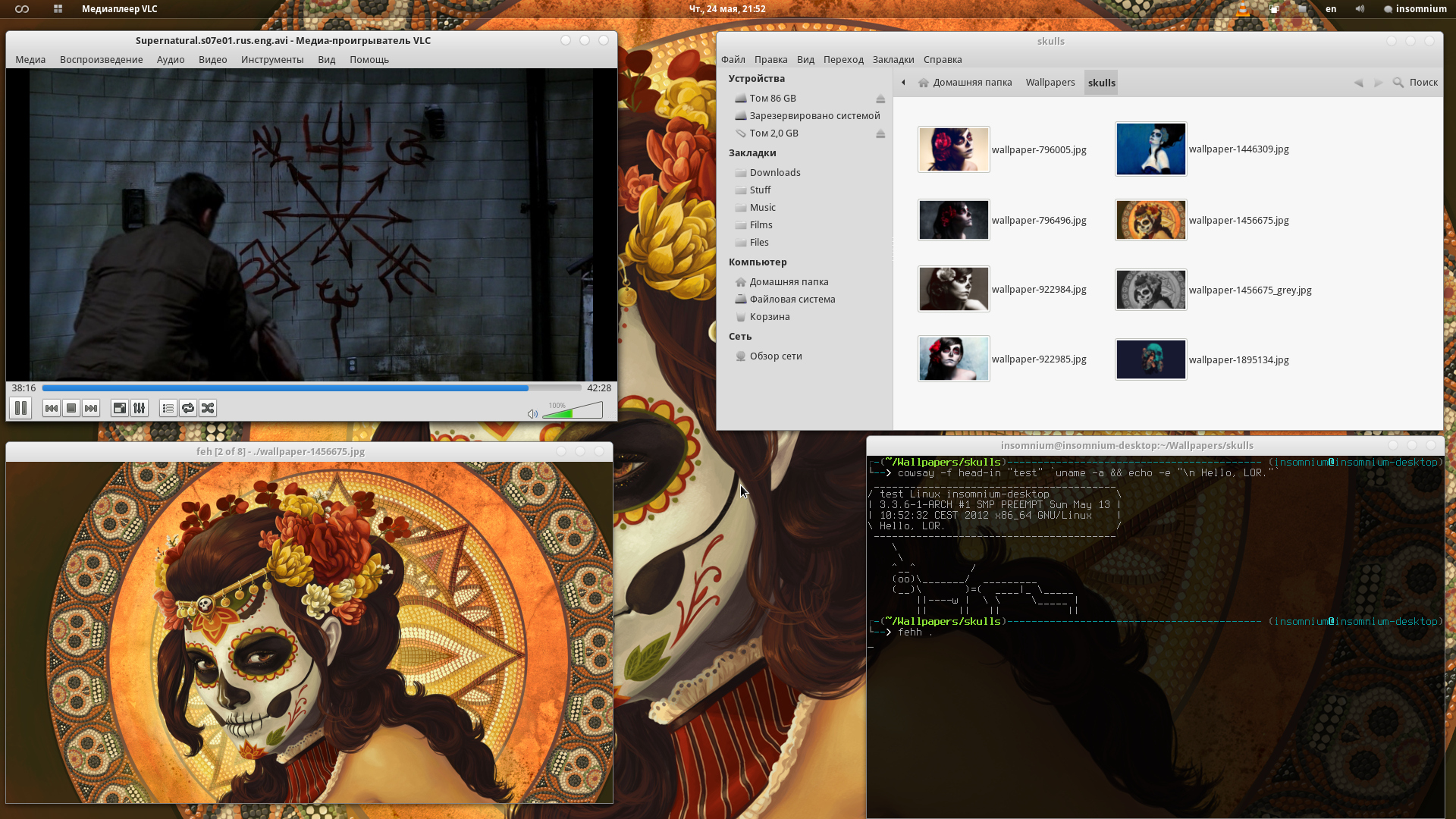1456x819 pixels.
Task: Adjust the VLC volume slider
Action: pyautogui.click(x=574, y=412)
